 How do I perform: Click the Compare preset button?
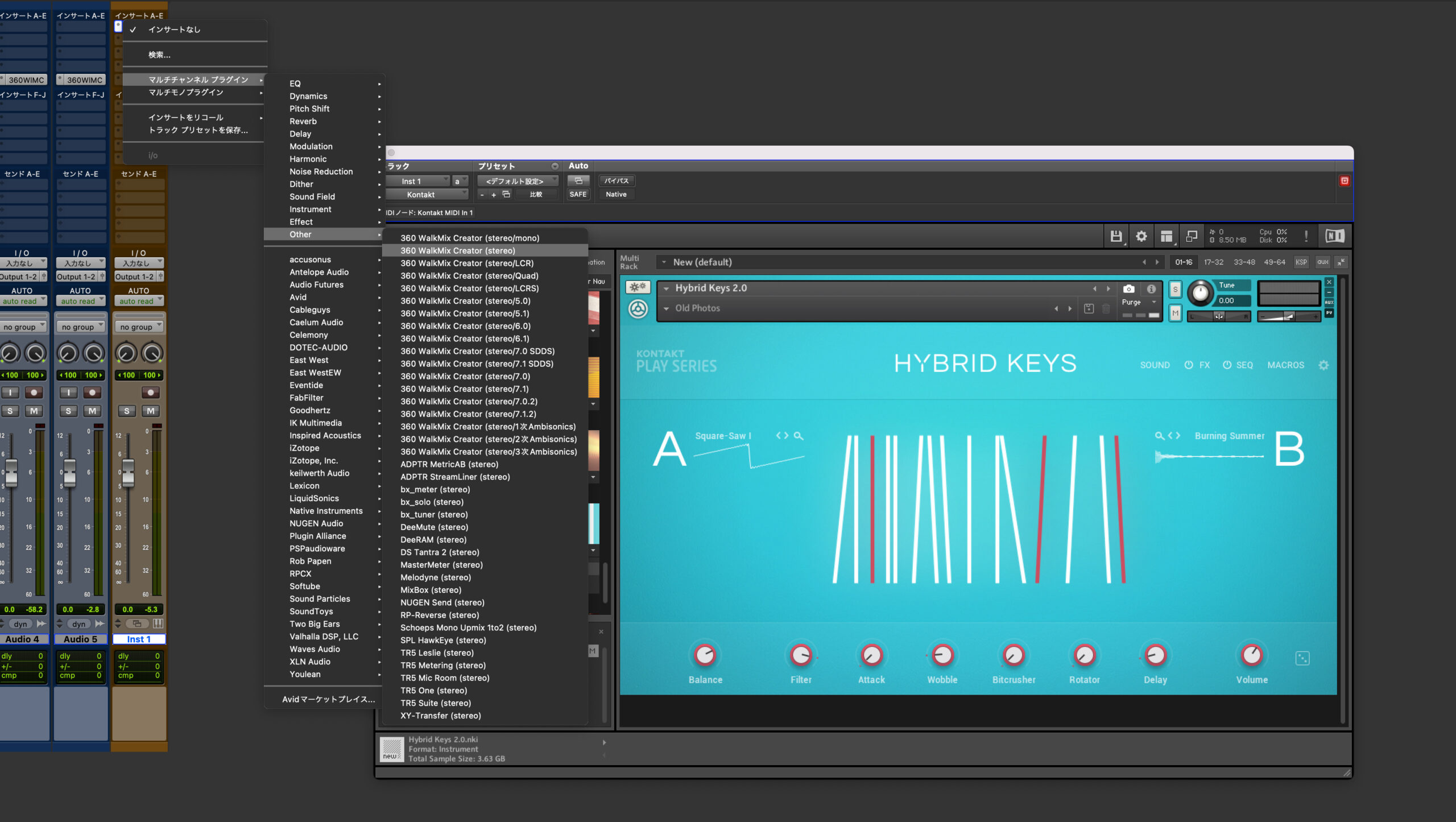point(536,195)
